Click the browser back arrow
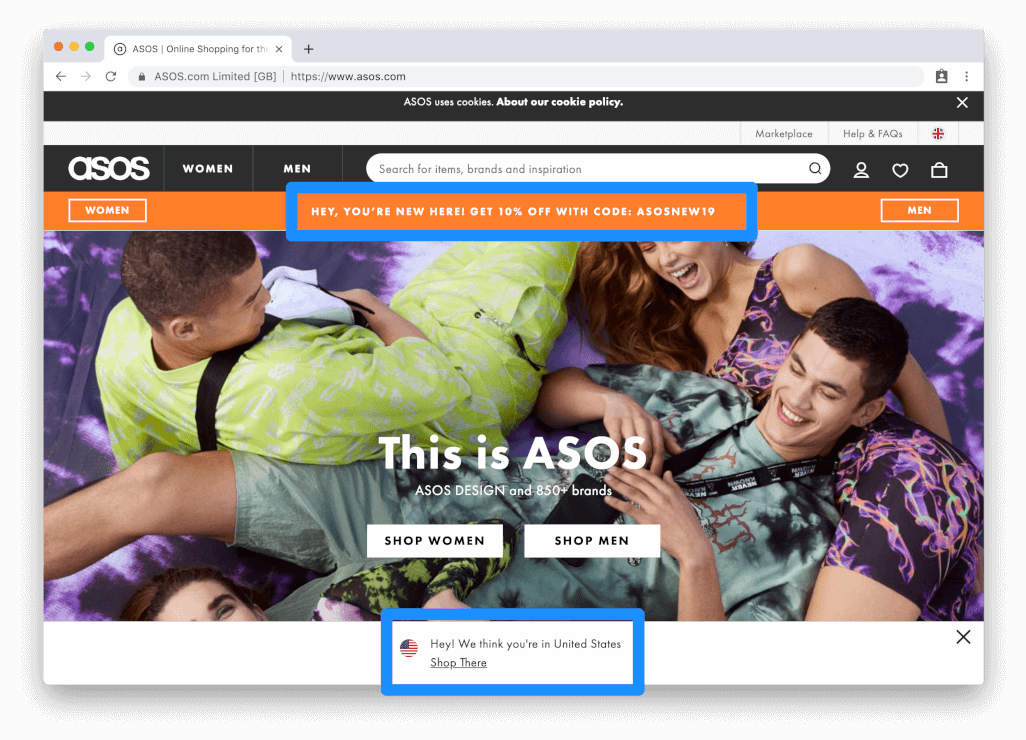Screen dimensions: 1026x740 61,77
